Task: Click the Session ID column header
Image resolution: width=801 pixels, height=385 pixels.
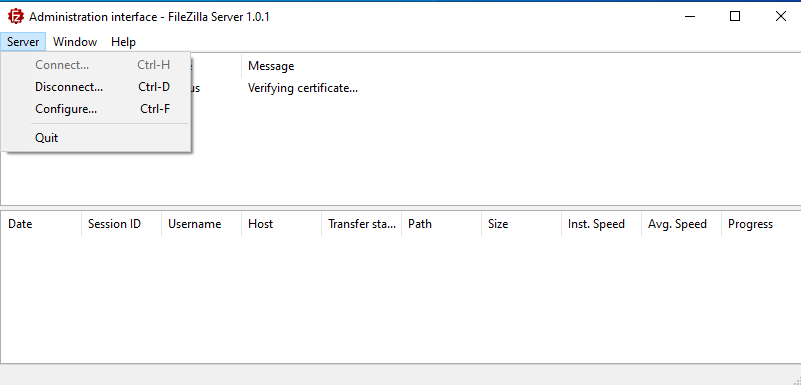Action: pyautogui.click(x=122, y=224)
